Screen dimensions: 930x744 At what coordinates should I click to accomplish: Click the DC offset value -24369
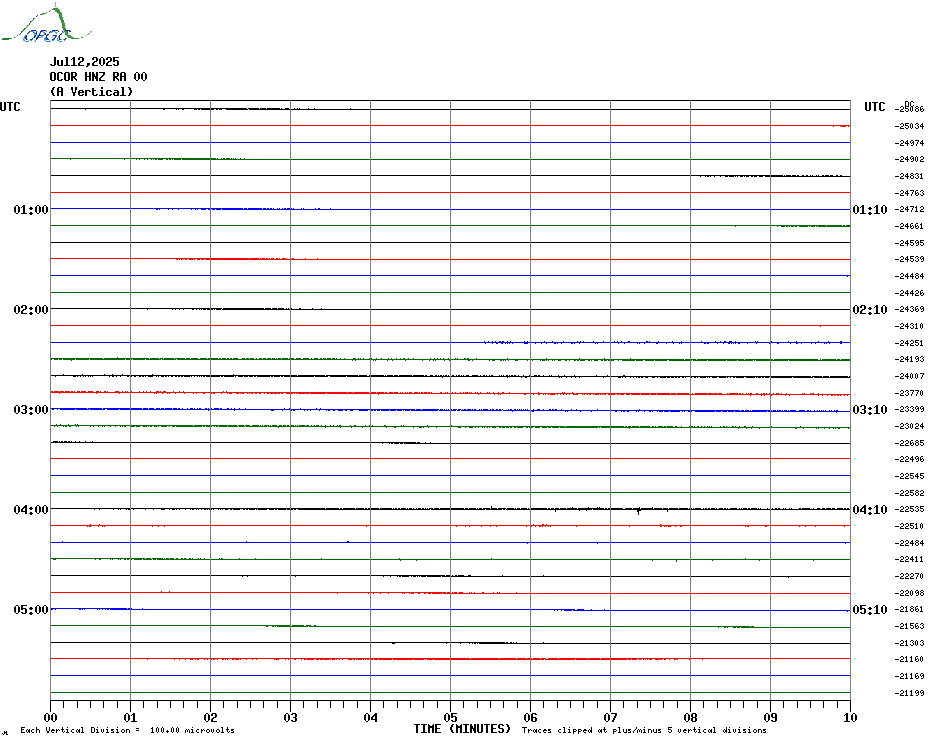click(x=909, y=309)
